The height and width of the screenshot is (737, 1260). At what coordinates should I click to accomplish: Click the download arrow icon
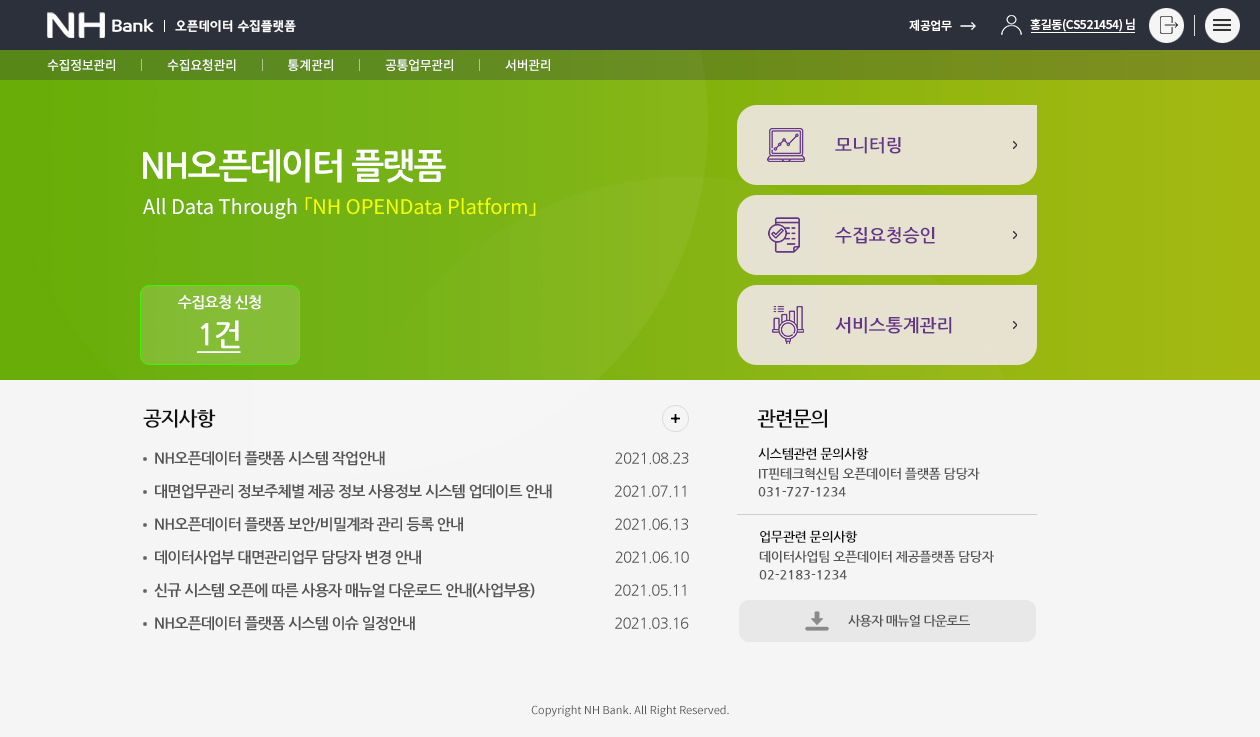[x=817, y=621]
